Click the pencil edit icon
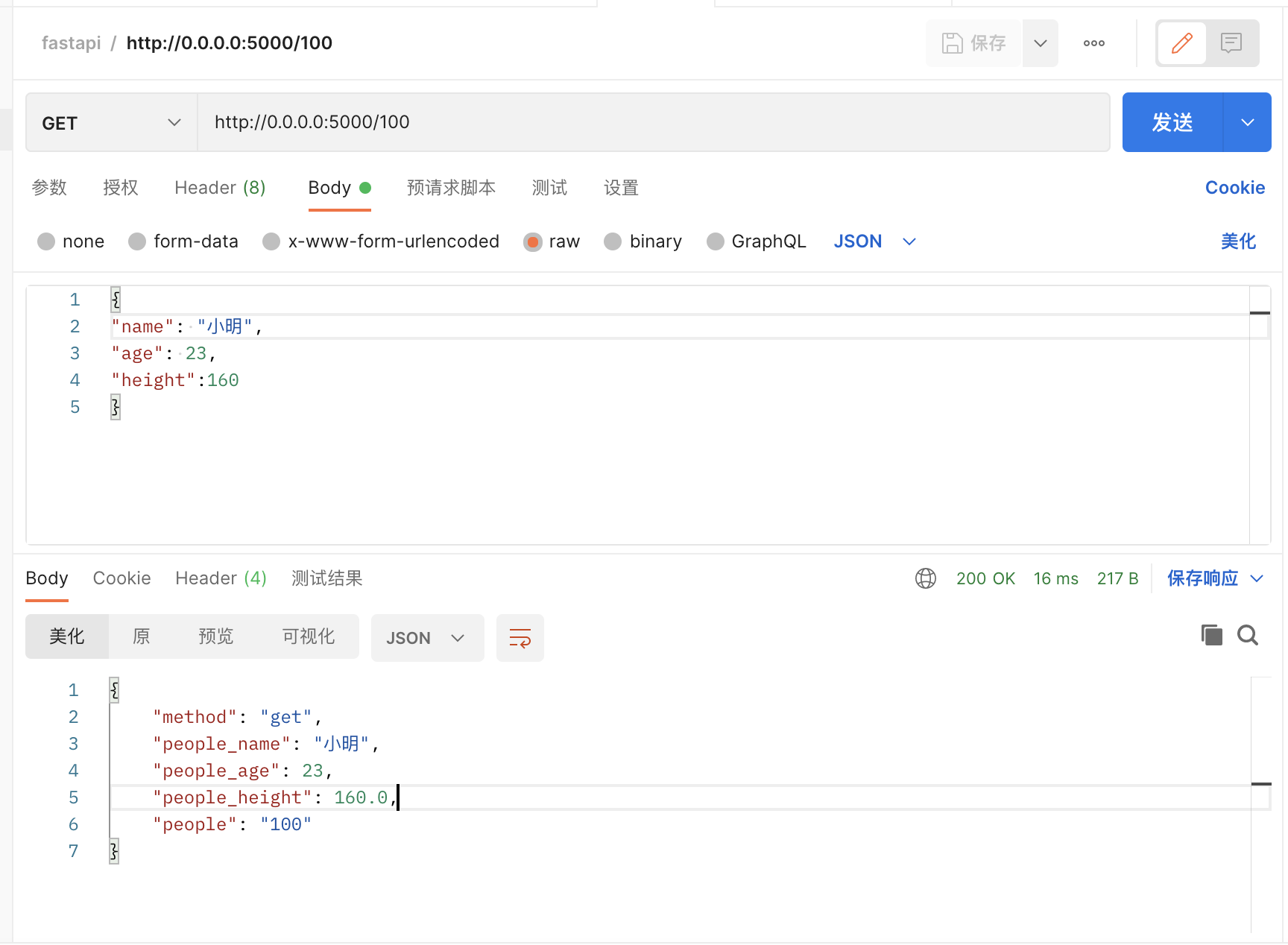Viewport: 1288px width, 945px height. coord(1181,43)
